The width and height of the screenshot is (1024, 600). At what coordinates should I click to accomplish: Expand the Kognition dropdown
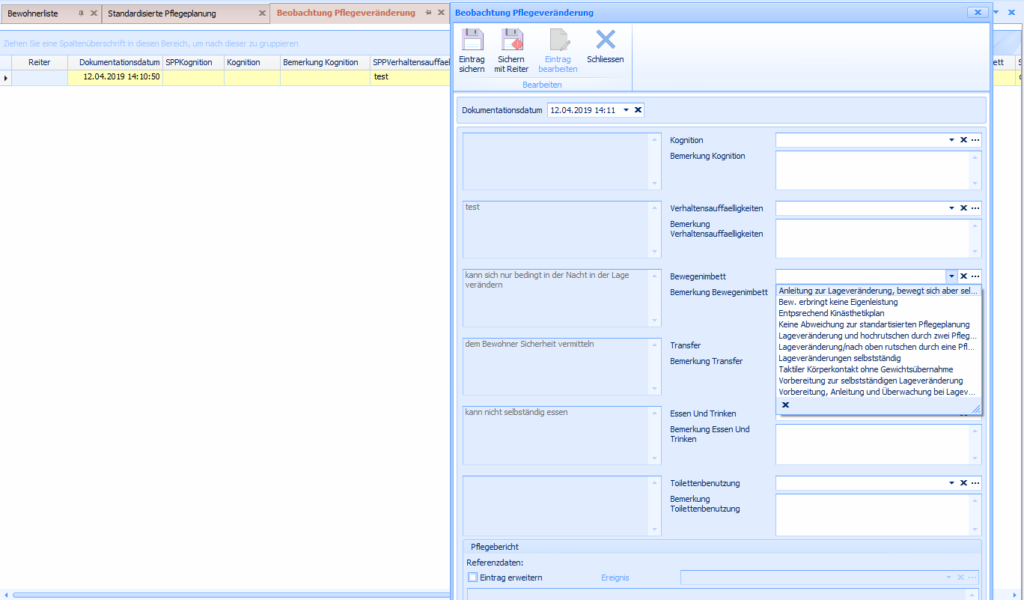952,140
